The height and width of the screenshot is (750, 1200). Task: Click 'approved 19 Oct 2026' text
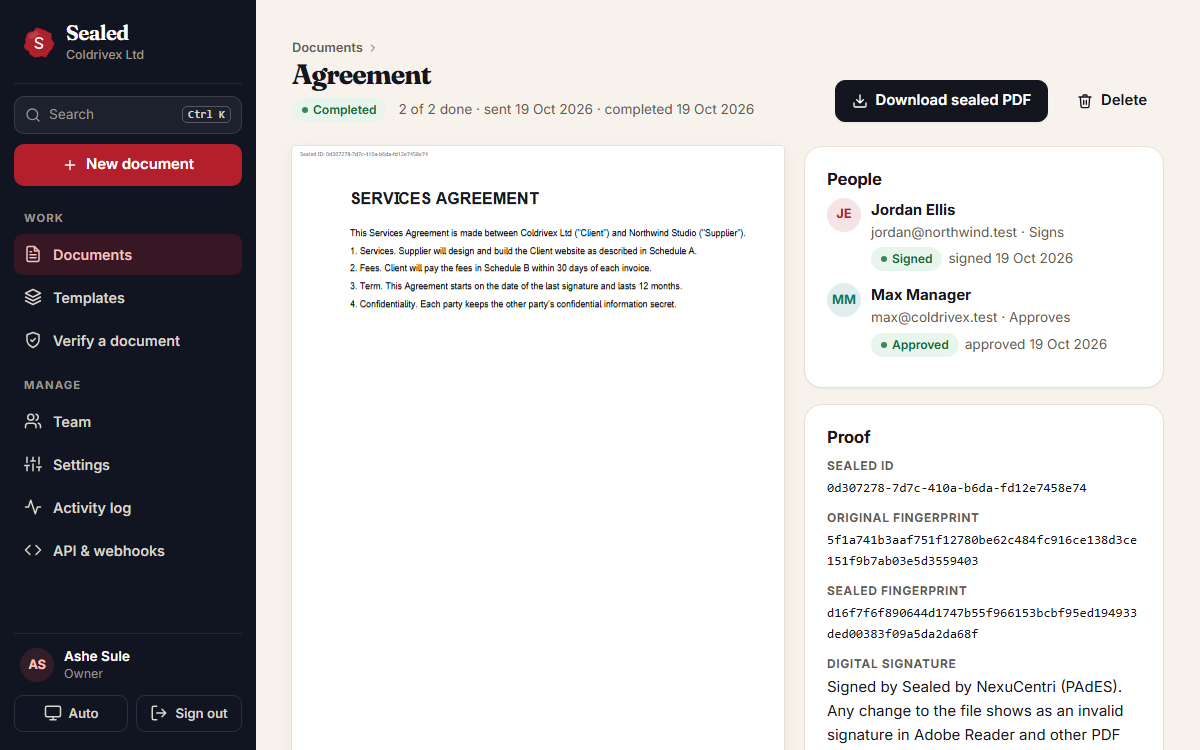click(1036, 345)
